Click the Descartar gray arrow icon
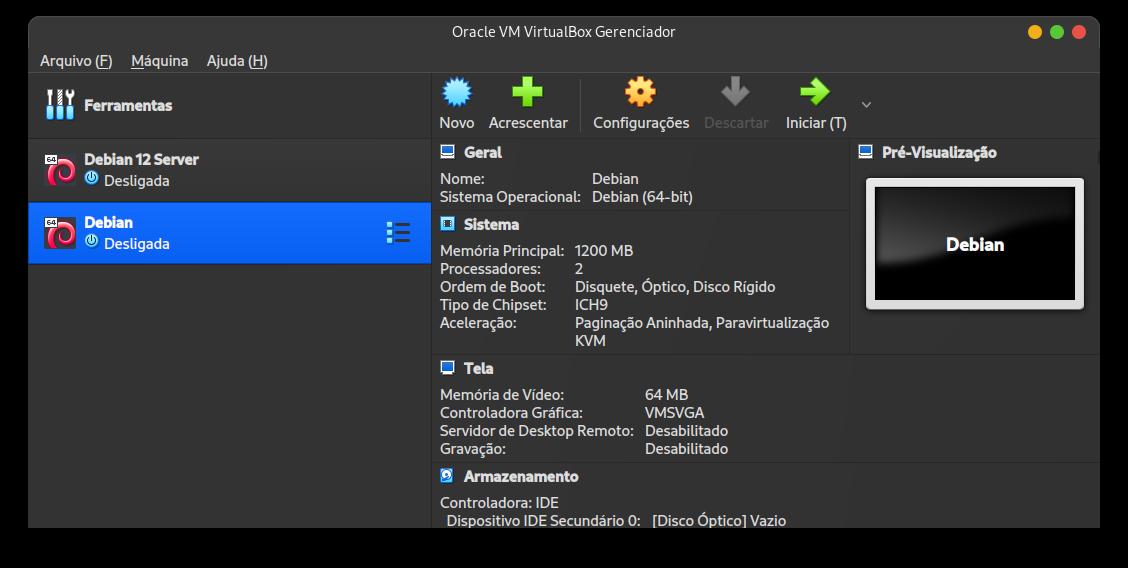The width and height of the screenshot is (1128, 568). [735, 92]
